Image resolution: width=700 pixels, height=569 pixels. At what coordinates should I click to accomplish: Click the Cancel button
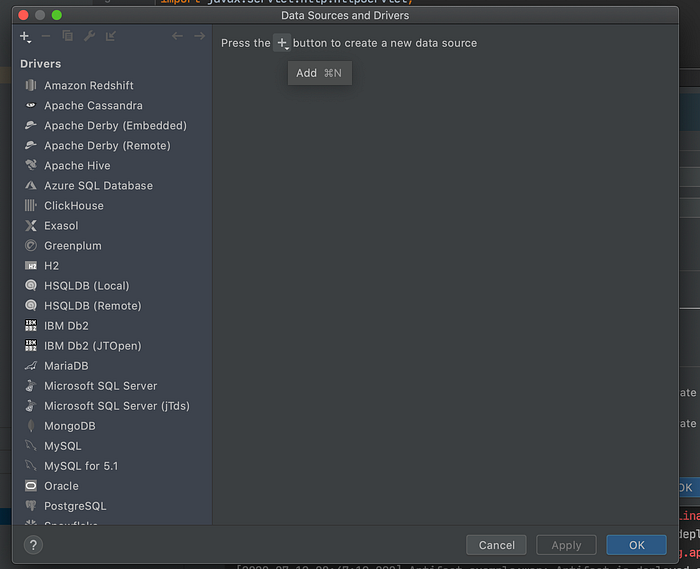496,545
